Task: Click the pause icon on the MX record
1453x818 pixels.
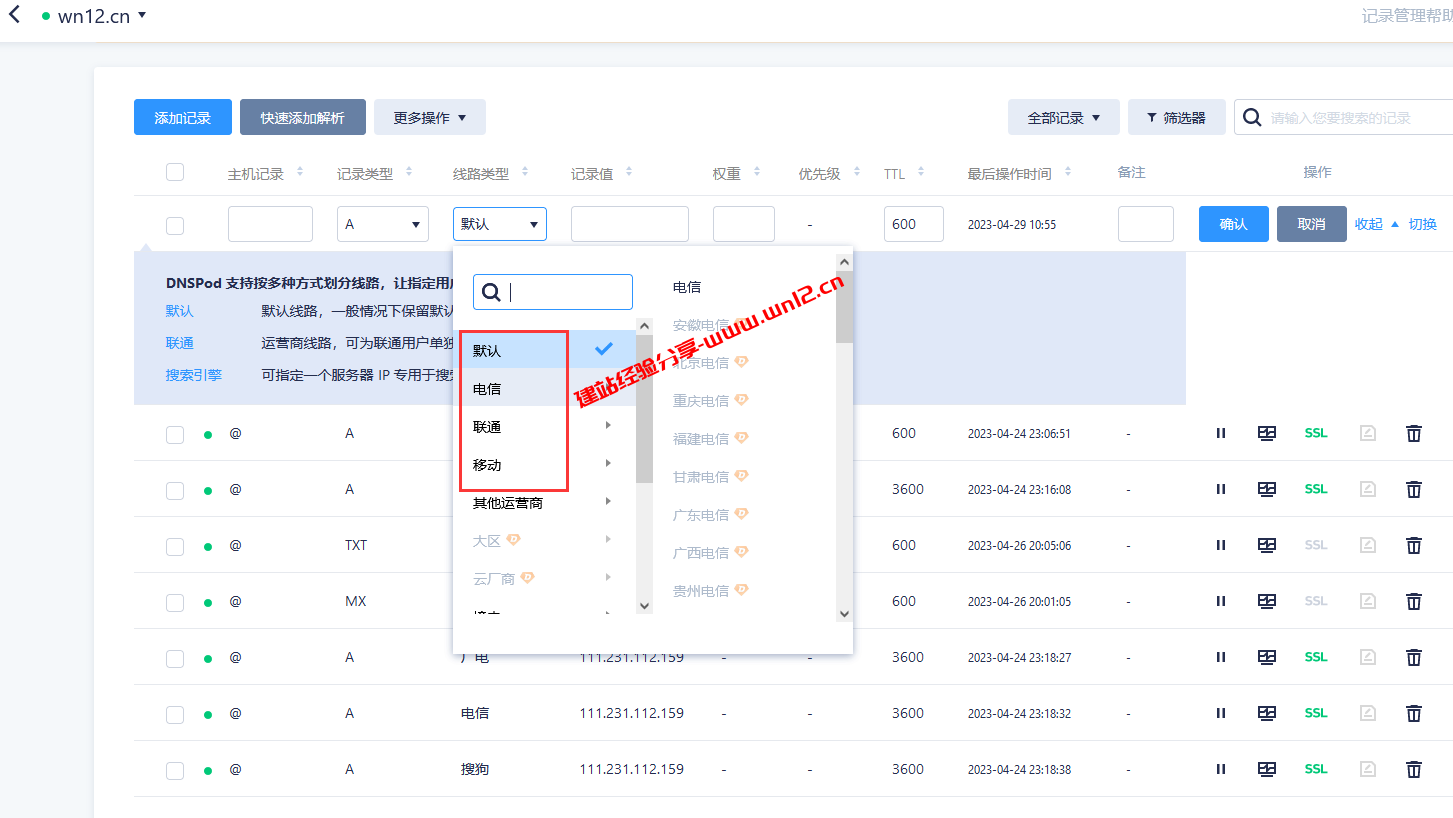Action: tap(1221, 601)
